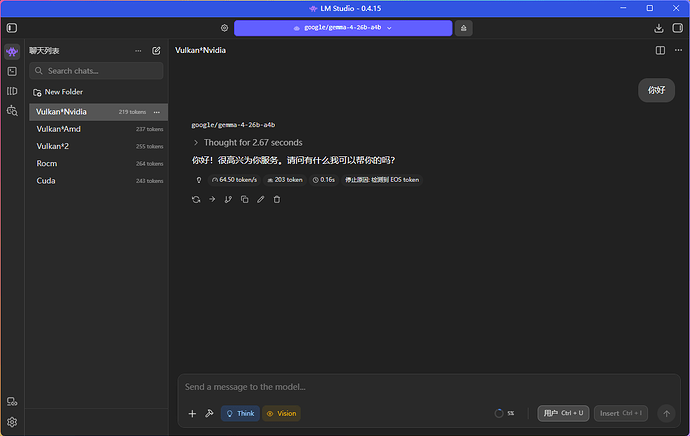Open chat header more options ellipsis

tap(678, 50)
